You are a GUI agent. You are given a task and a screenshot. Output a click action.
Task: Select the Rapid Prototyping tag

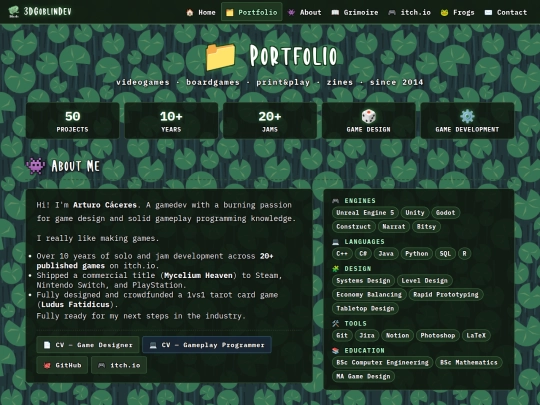[x=446, y=294]
